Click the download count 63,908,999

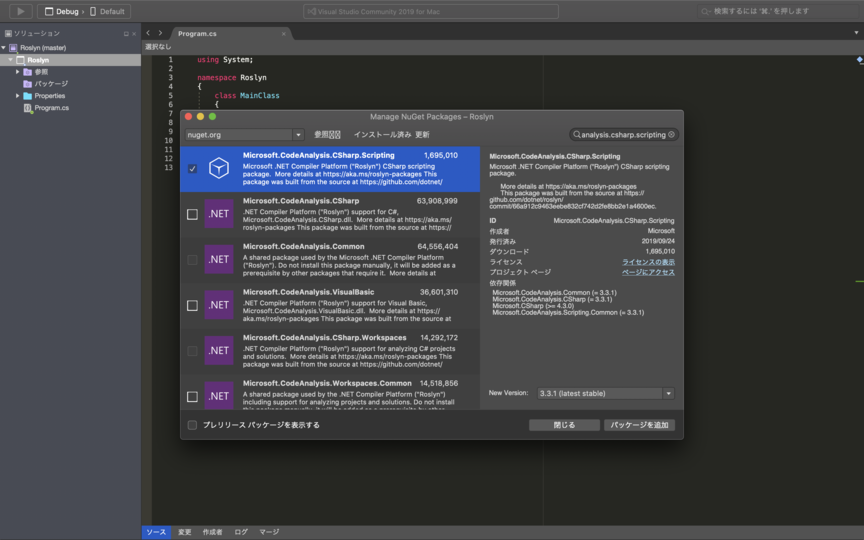pos(437,201)
